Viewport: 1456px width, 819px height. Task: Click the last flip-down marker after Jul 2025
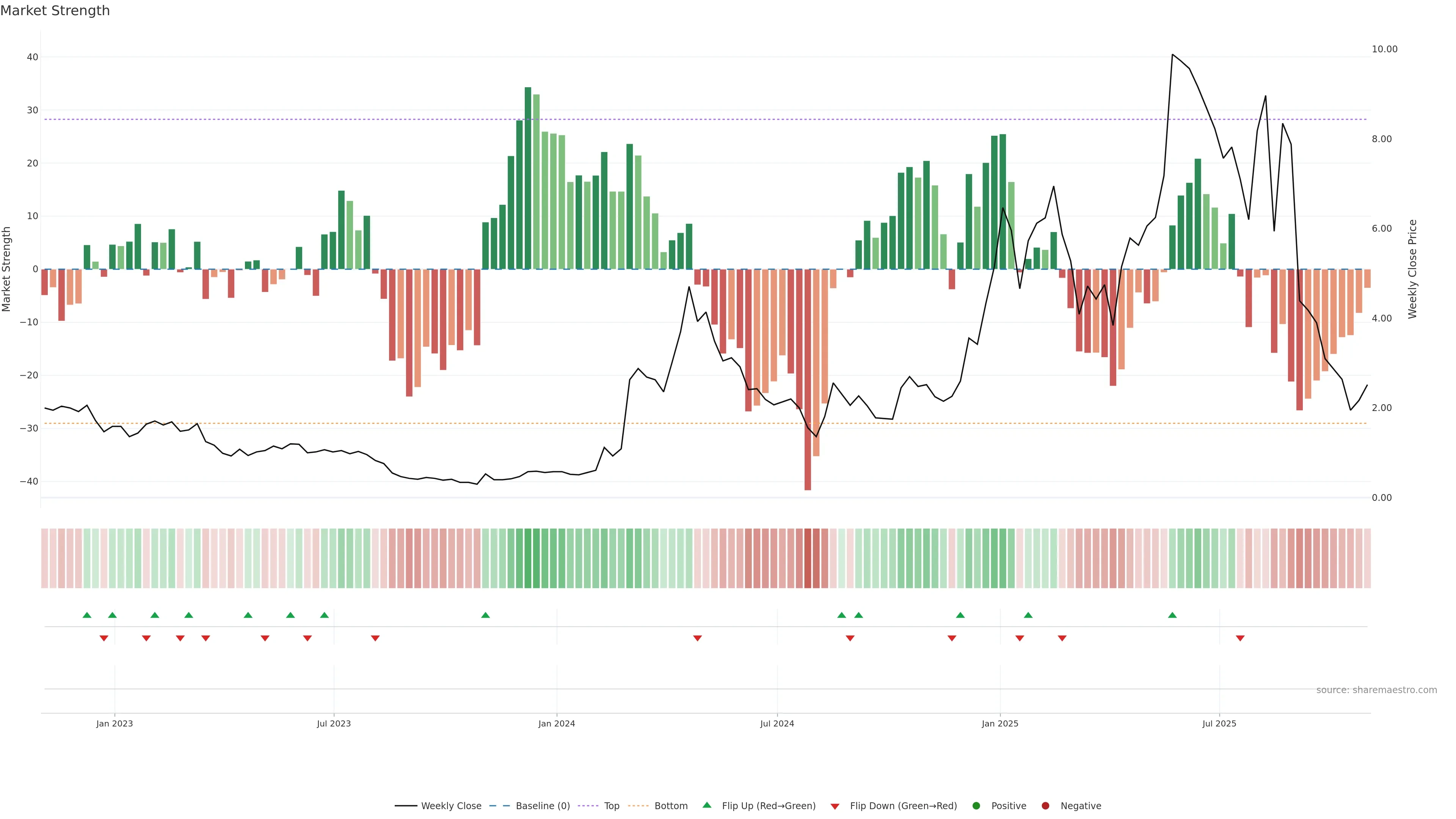1240,638
